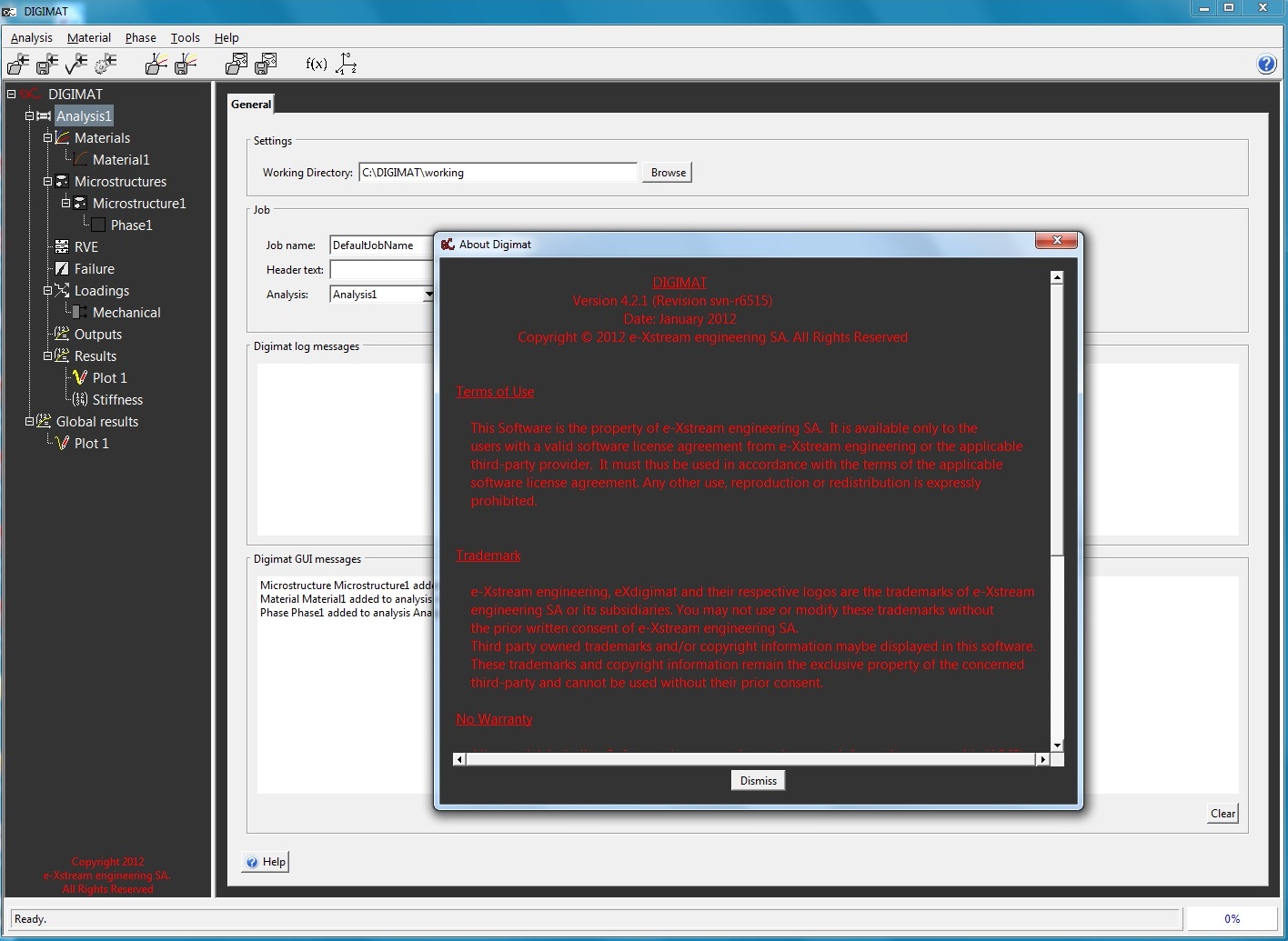Click the About dialog vertical scrollbar thumb
The image size is (1288, 941).
(1057, 419)
